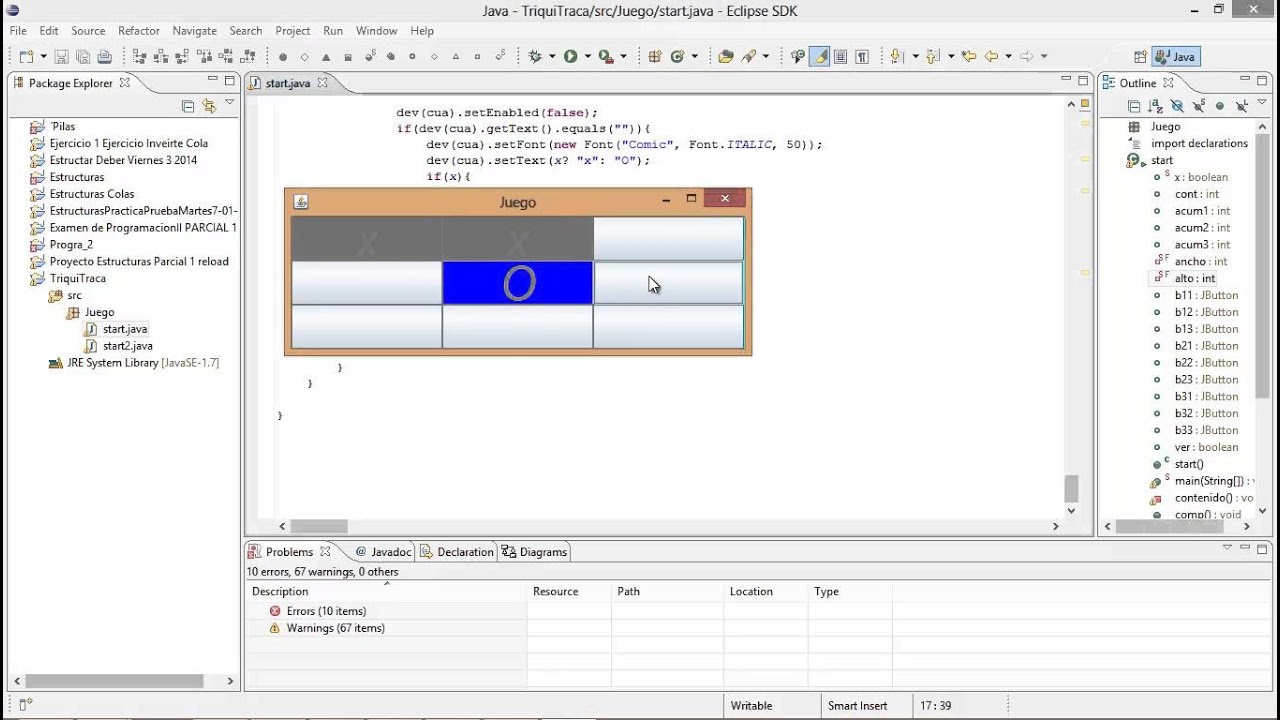Open the Run launch dropdown arrow
The image size is (1280, 720).
click(588, 57)
